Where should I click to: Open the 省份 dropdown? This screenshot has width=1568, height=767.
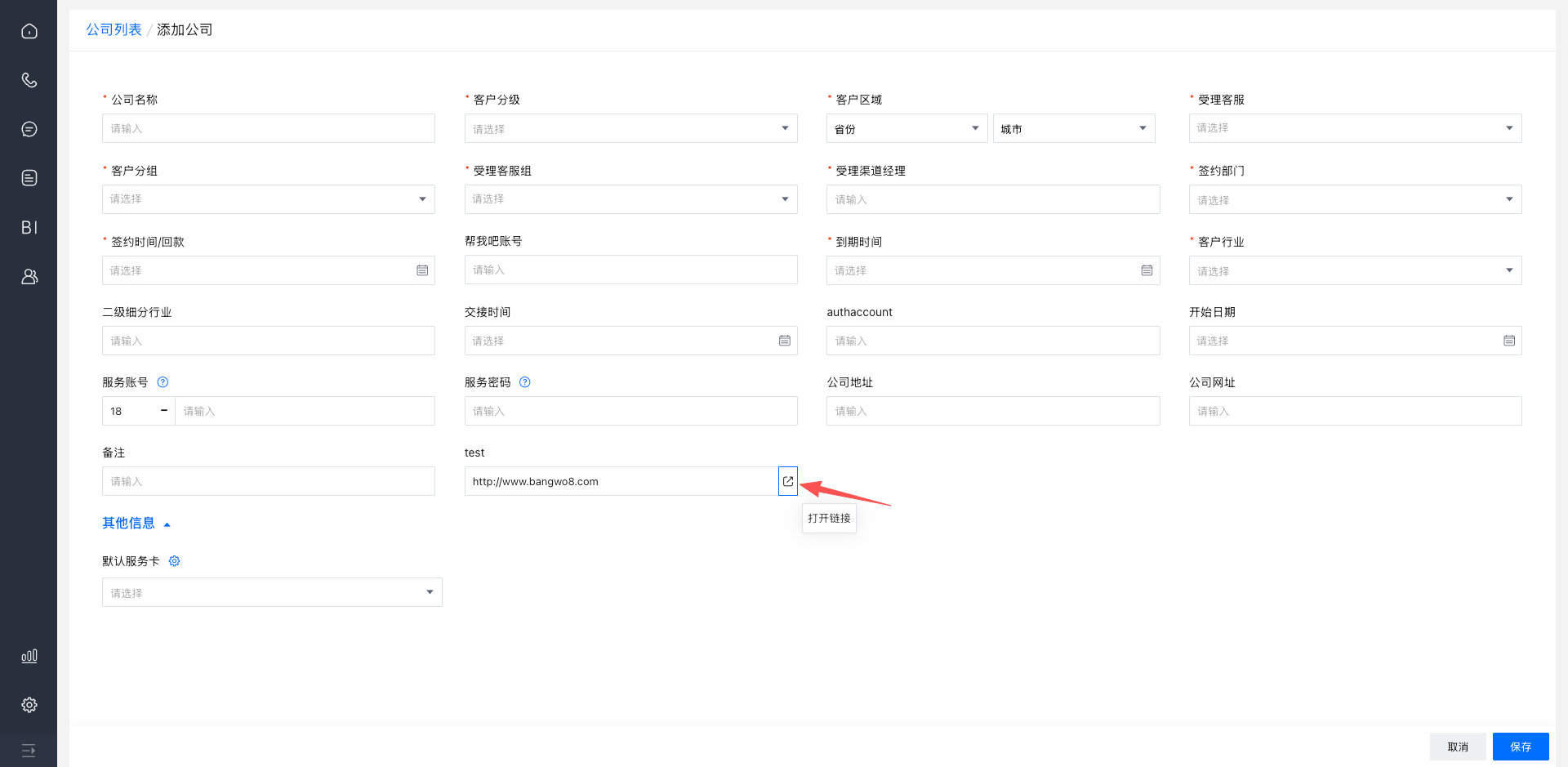pos(907,128)
